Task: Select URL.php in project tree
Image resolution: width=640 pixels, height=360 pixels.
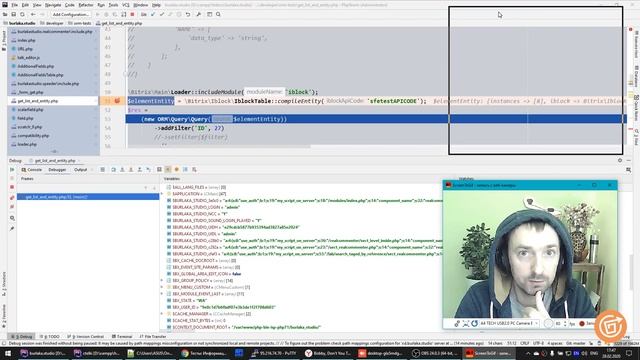Action: tap(25, 49)
